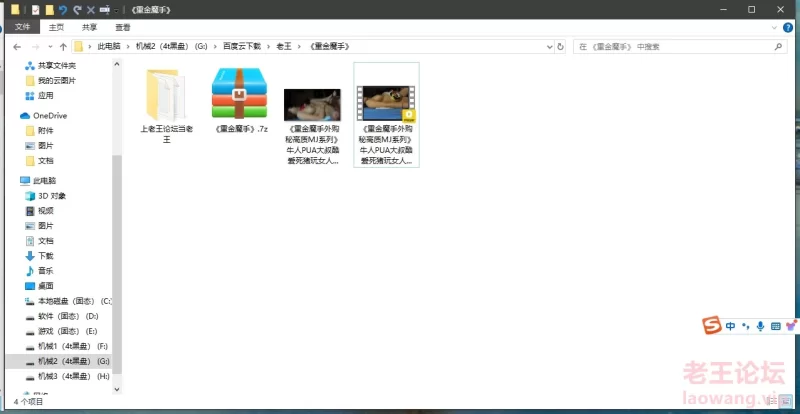Select 应用 in the navigation pane

39,95
